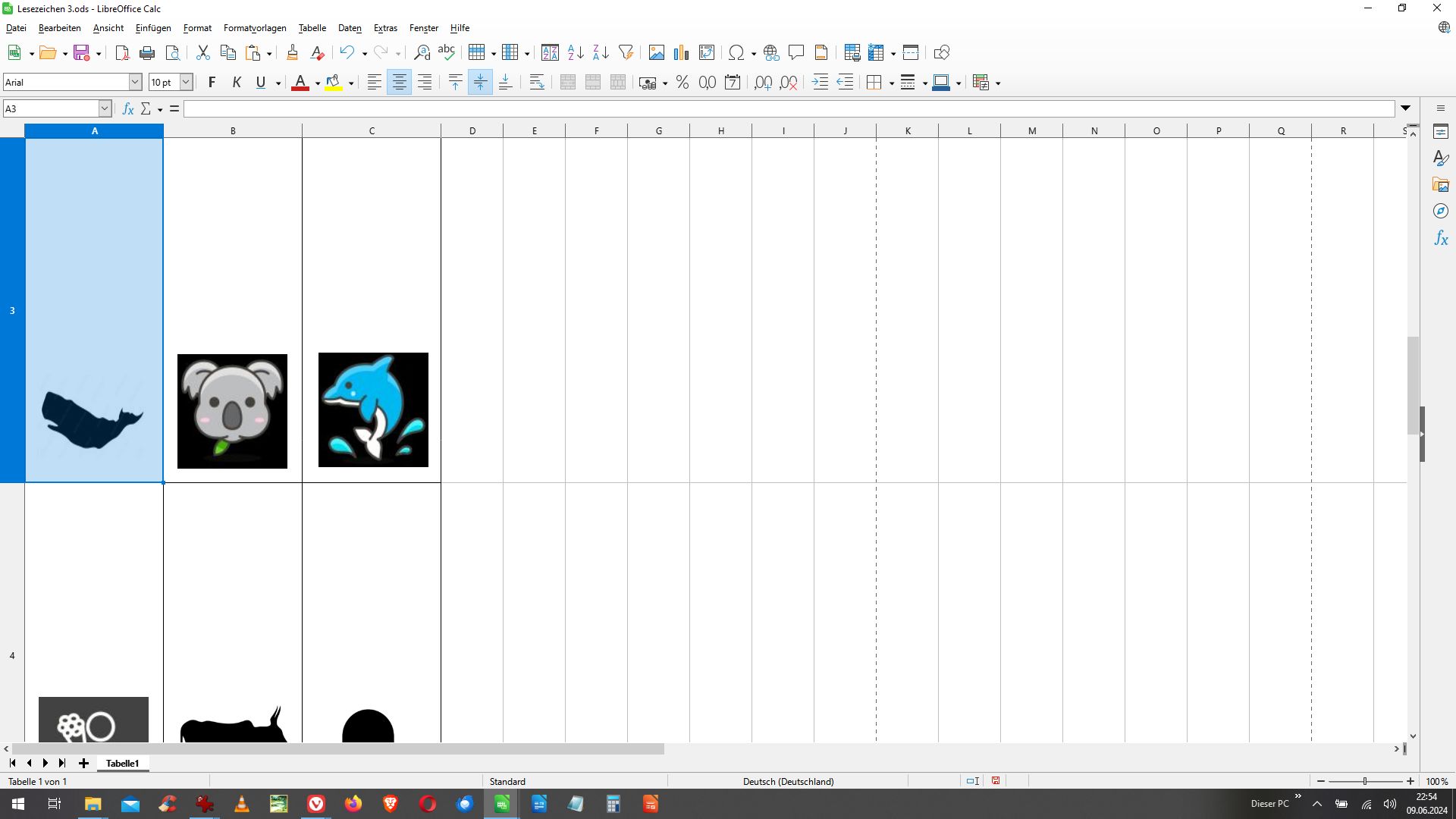The height and width of the screenshot is (819, 1456).
Task: Copy selection using the copy icon
Action: pos(227,52)
